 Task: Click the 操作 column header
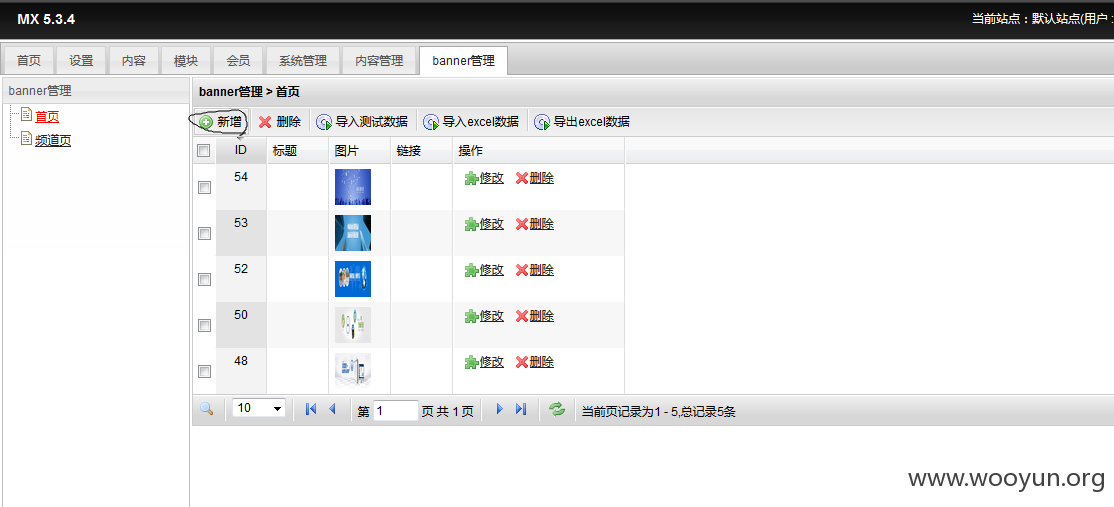tap(539, 151)
